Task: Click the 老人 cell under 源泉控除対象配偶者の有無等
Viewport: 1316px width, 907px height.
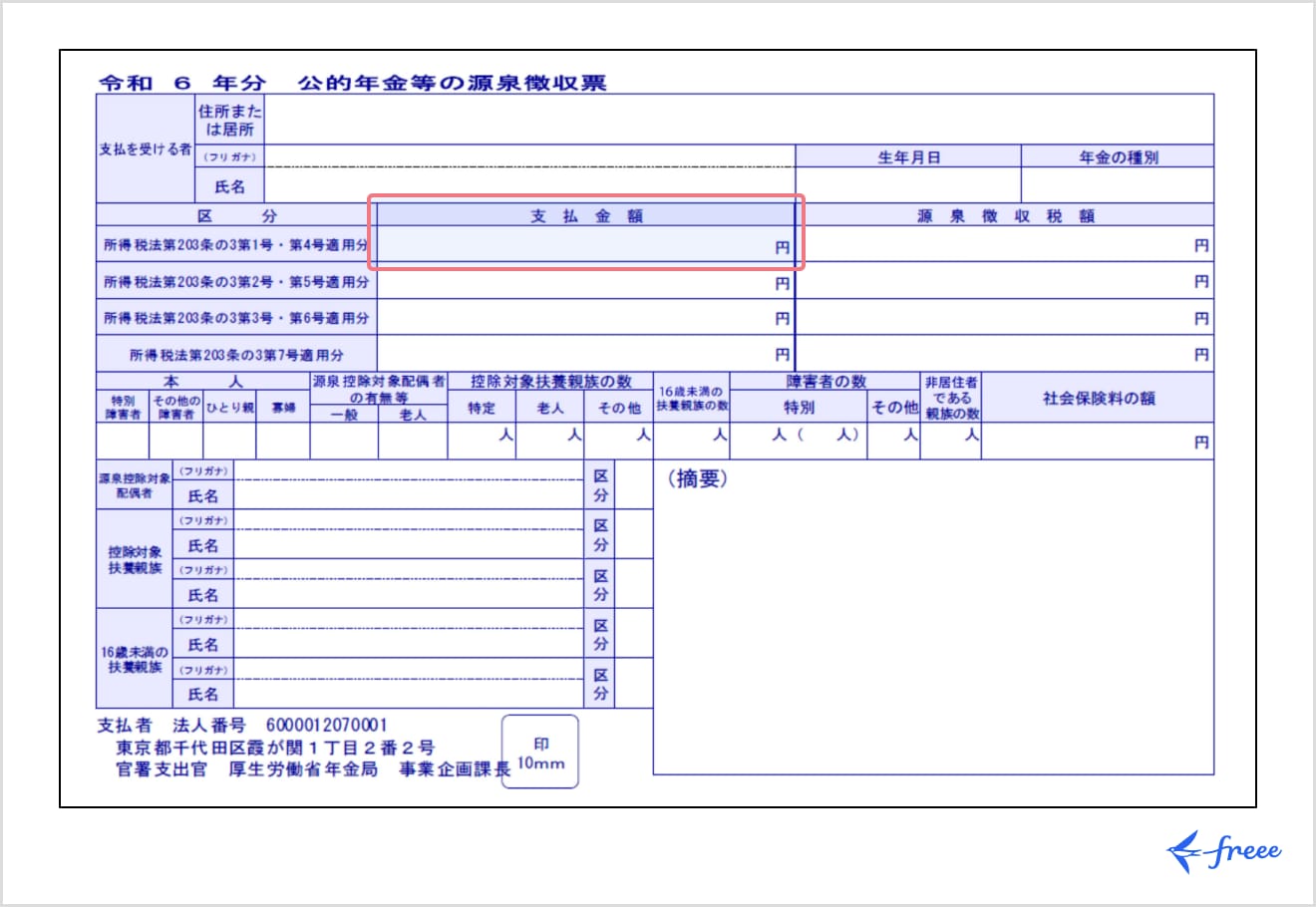Action: click(x=413, y=441)
